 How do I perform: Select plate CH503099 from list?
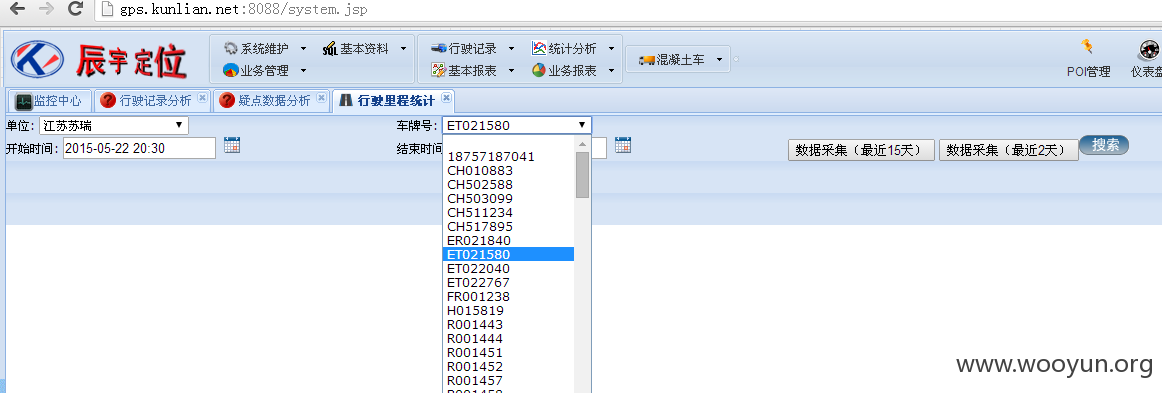pyautogui.click(x=508, y=199)
